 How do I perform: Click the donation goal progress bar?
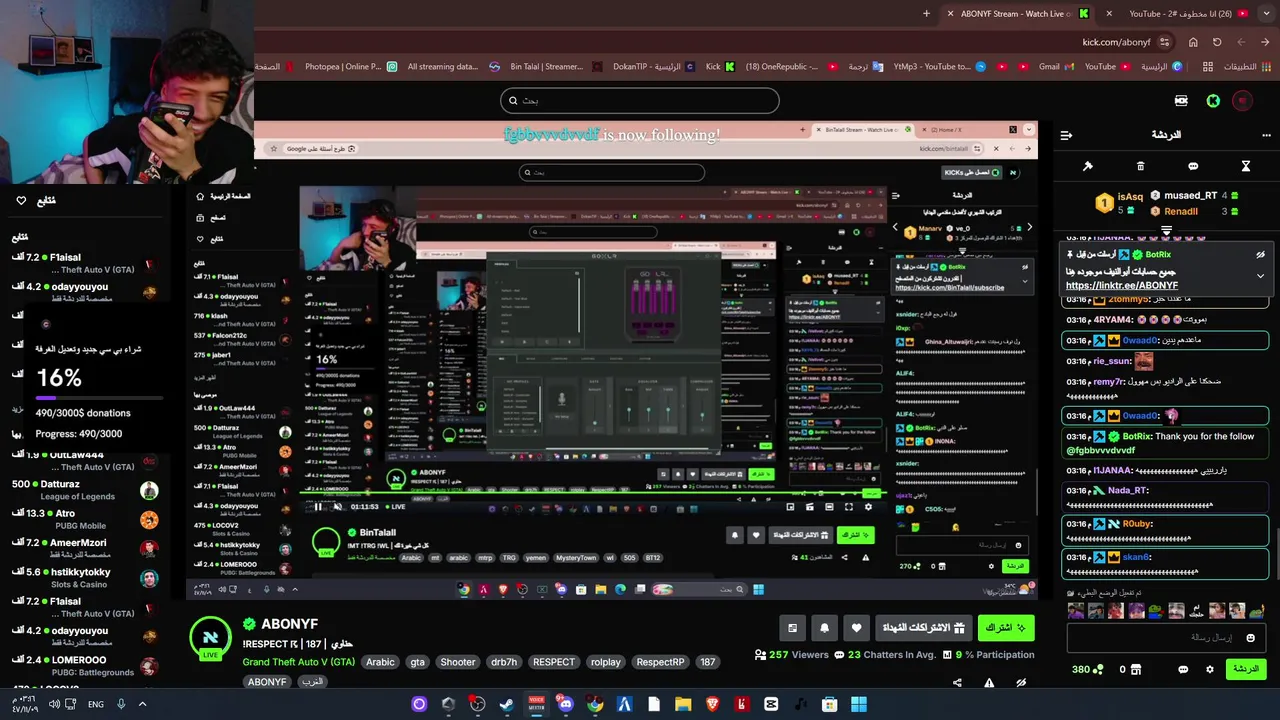click(99, 398)
